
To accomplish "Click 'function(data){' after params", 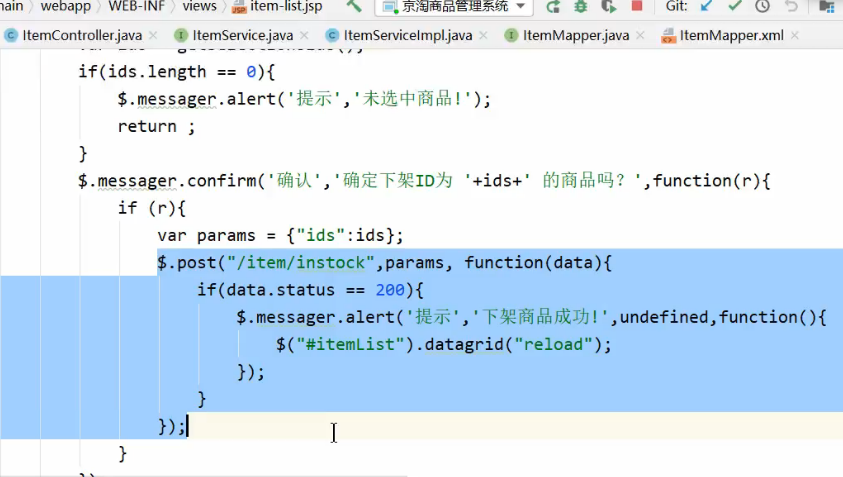I will [x=538, y=263].
